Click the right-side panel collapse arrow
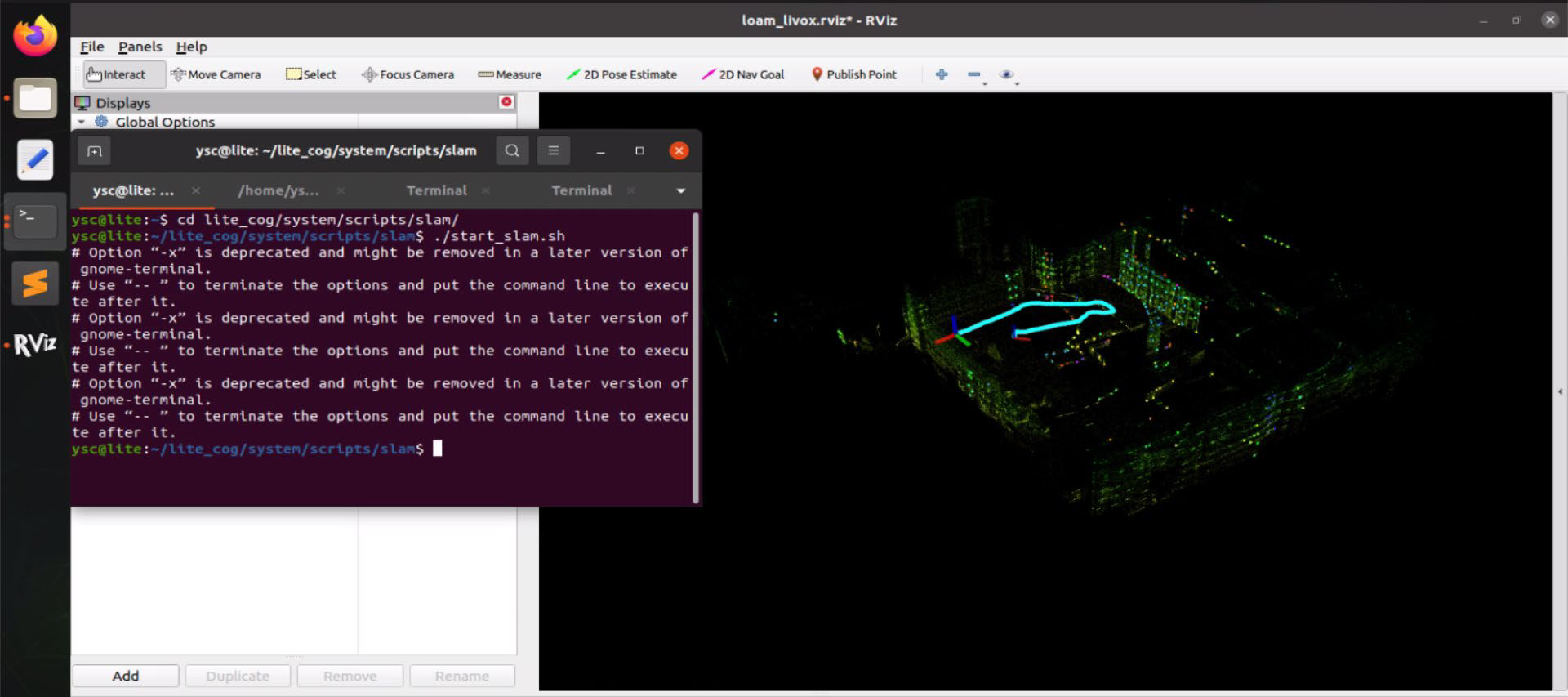 [1560, 392]
